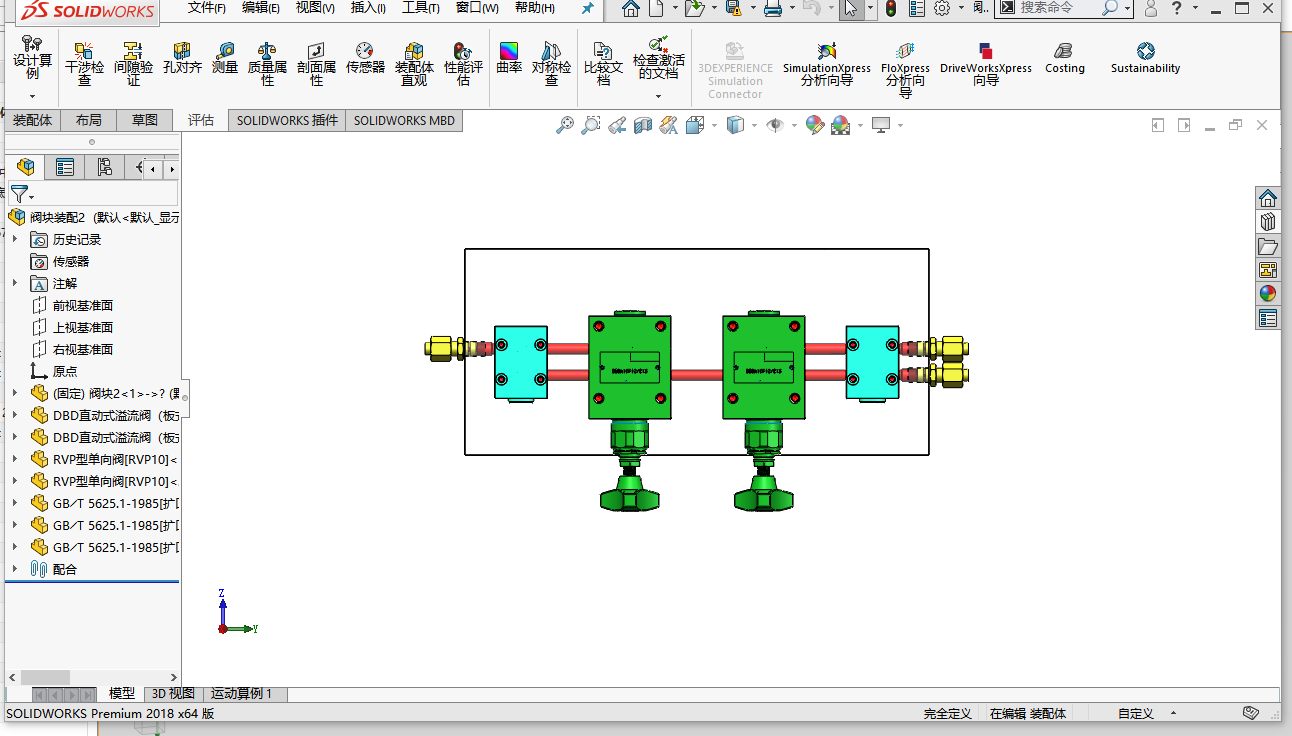Open 质量属性 mass properties
Viewport: 1292px width, 736px height.
[x=267, y=60]
